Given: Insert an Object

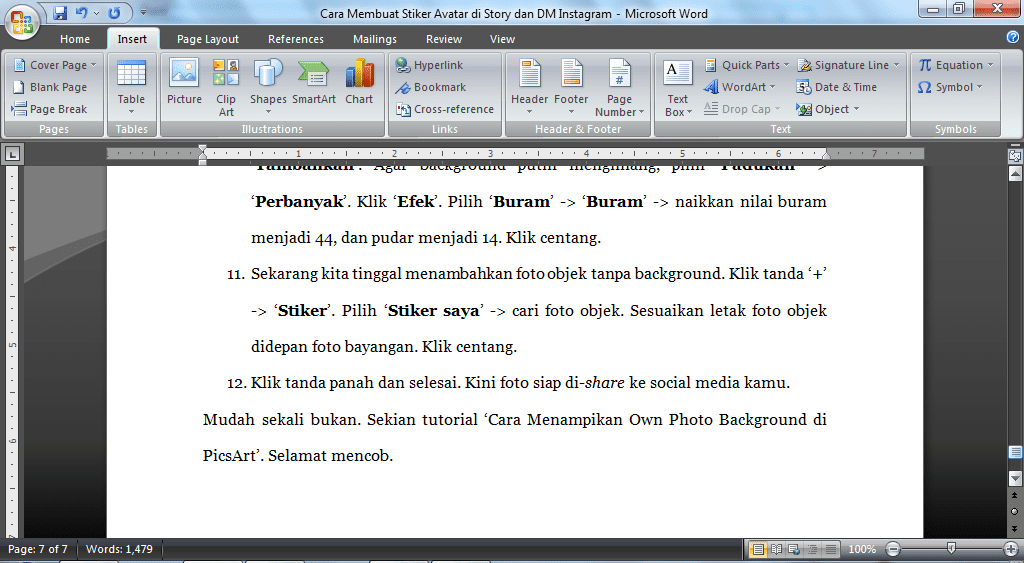Looking at the screenshot, I should coord(828,109).
